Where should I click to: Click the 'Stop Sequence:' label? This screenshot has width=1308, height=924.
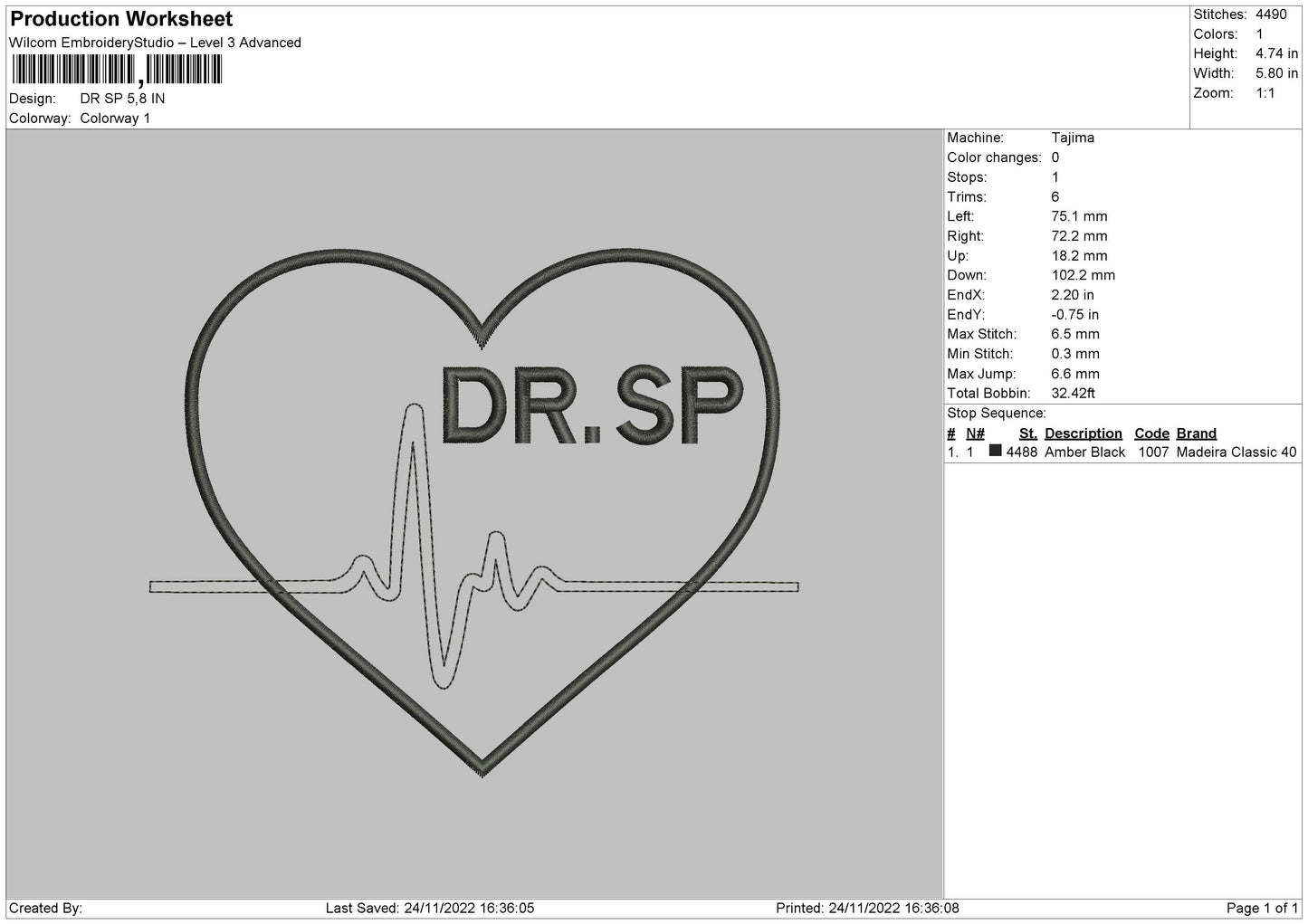(x=997, y=414)
